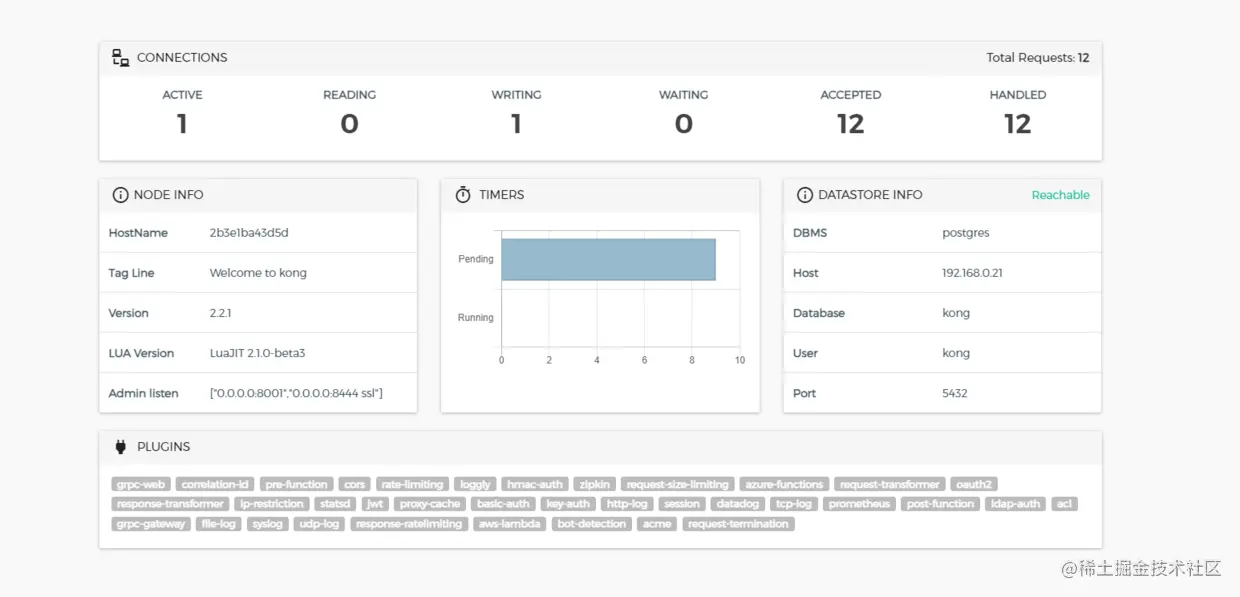Click the Running label in timers chart
1240x597 pixels.
click(x=475, y=318)
